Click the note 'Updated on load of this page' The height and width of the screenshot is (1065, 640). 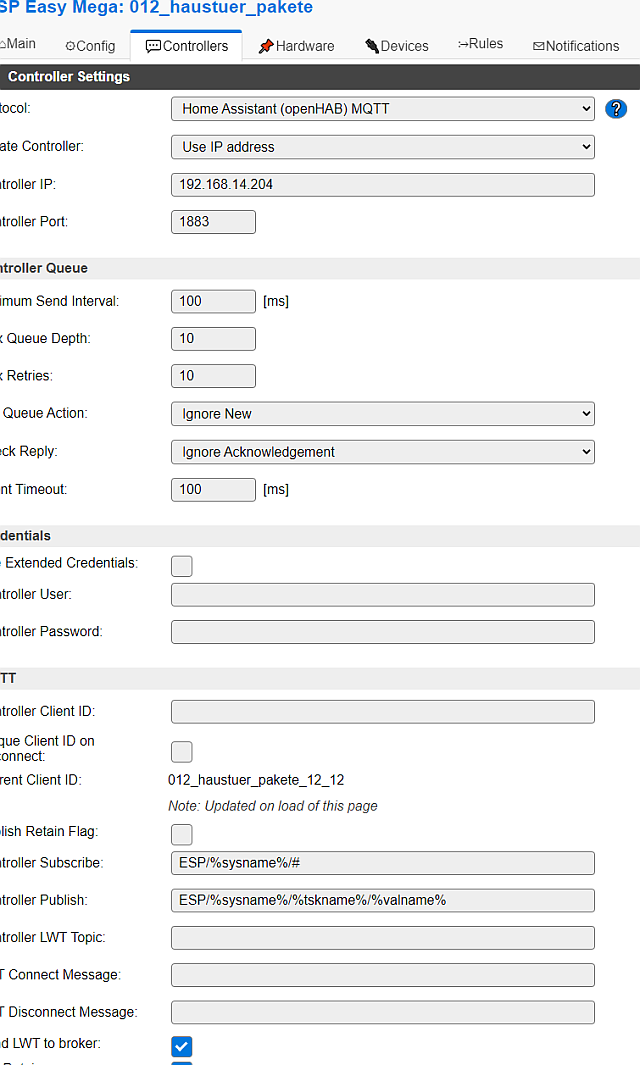tap(272, 806)
